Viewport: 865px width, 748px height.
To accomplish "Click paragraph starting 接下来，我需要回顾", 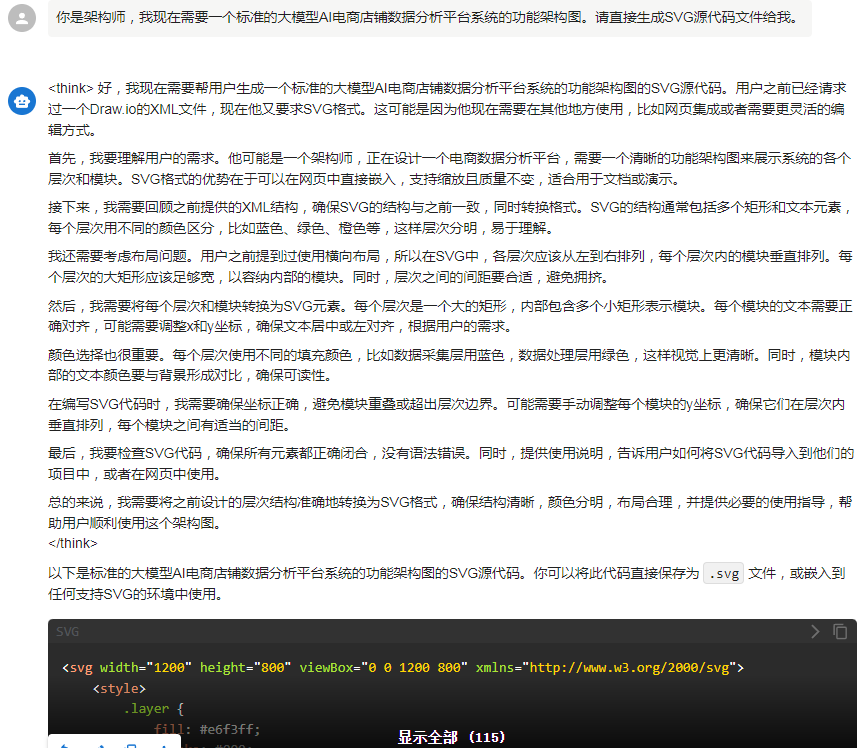I will (450, 218).
